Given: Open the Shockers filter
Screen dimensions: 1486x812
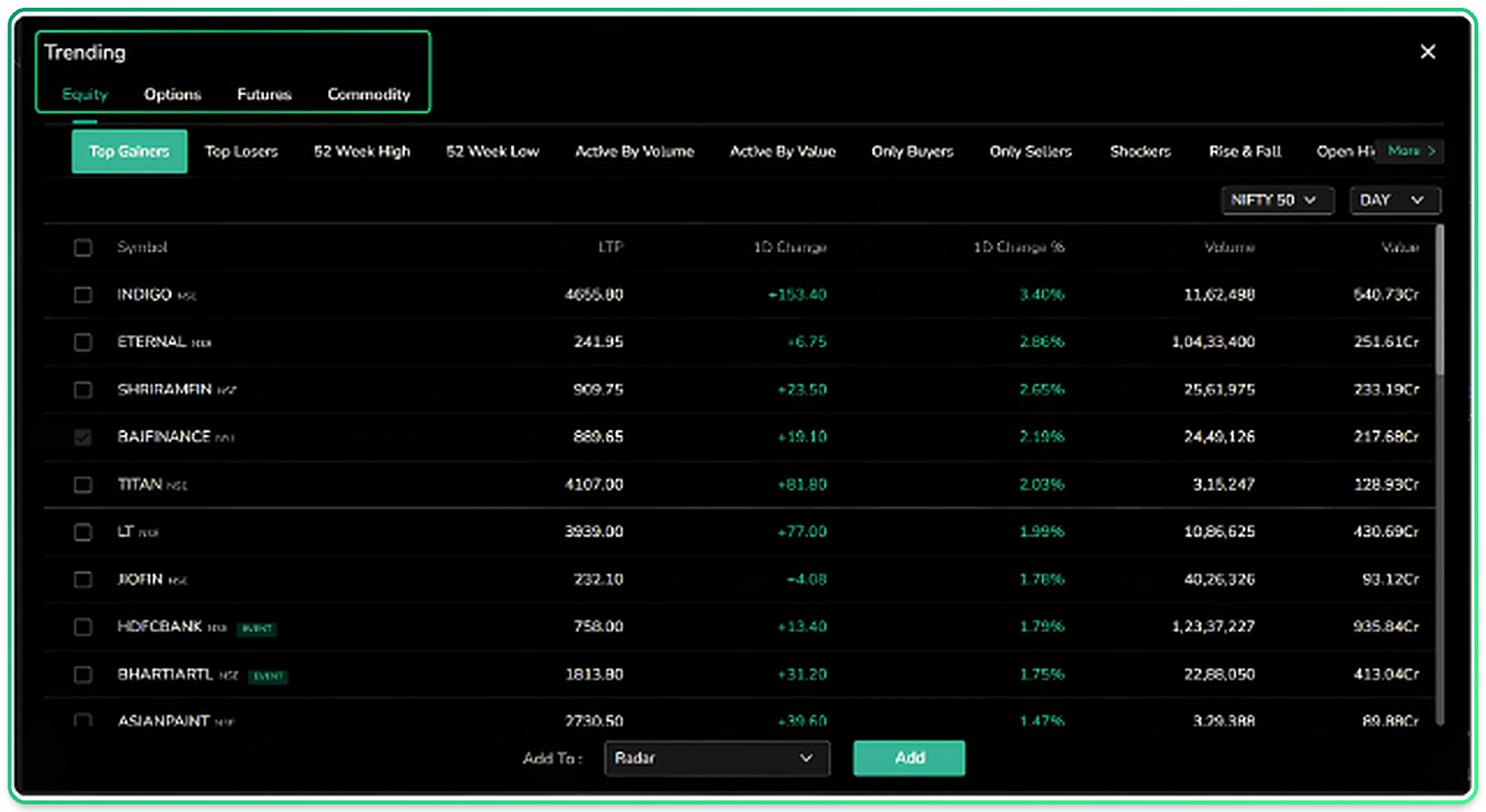Looking at the screenshot, I should [x=1140, y=151].
